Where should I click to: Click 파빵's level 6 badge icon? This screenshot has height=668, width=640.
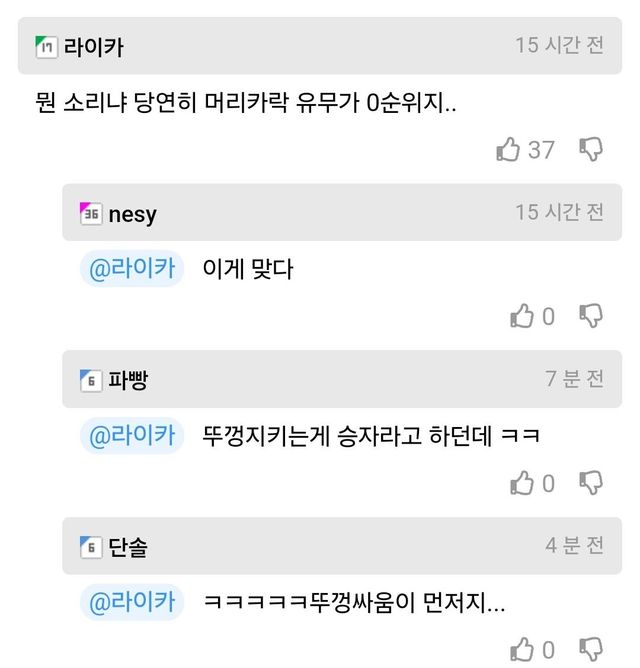click(x=91, y=380)
